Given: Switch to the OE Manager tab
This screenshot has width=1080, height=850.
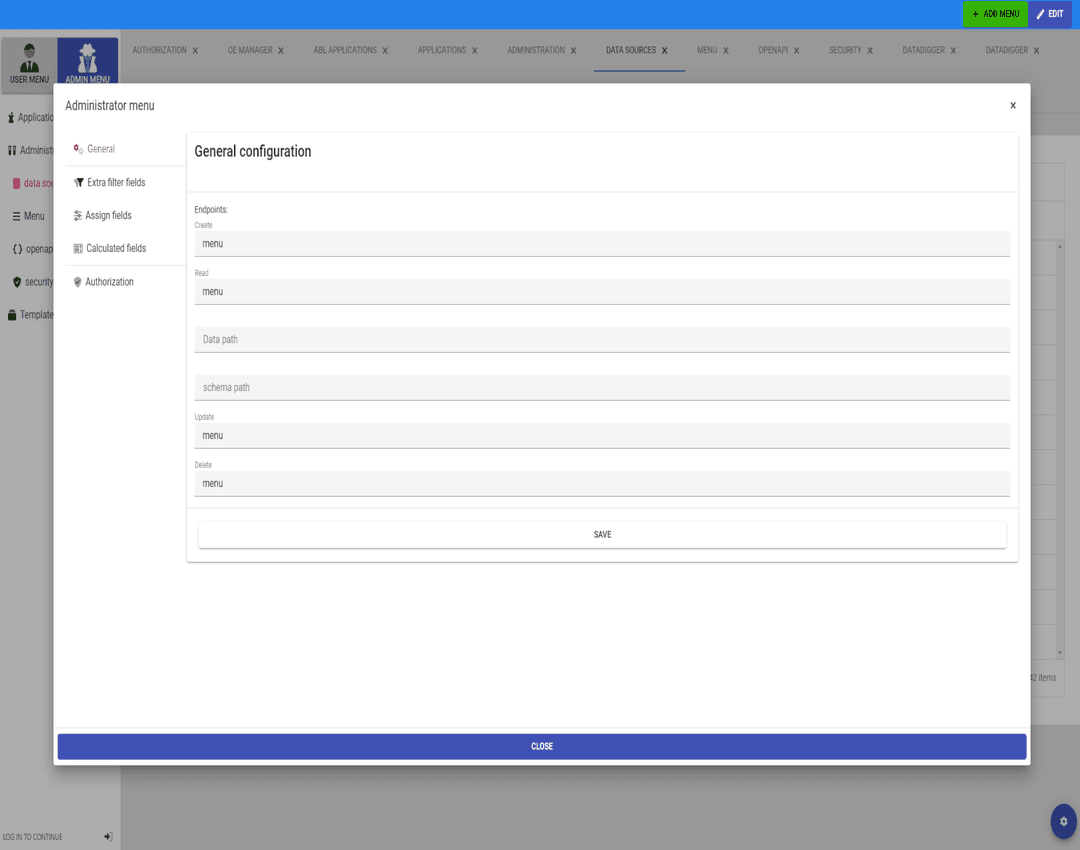Looking at the screenshot, I should tap(249, 50).
